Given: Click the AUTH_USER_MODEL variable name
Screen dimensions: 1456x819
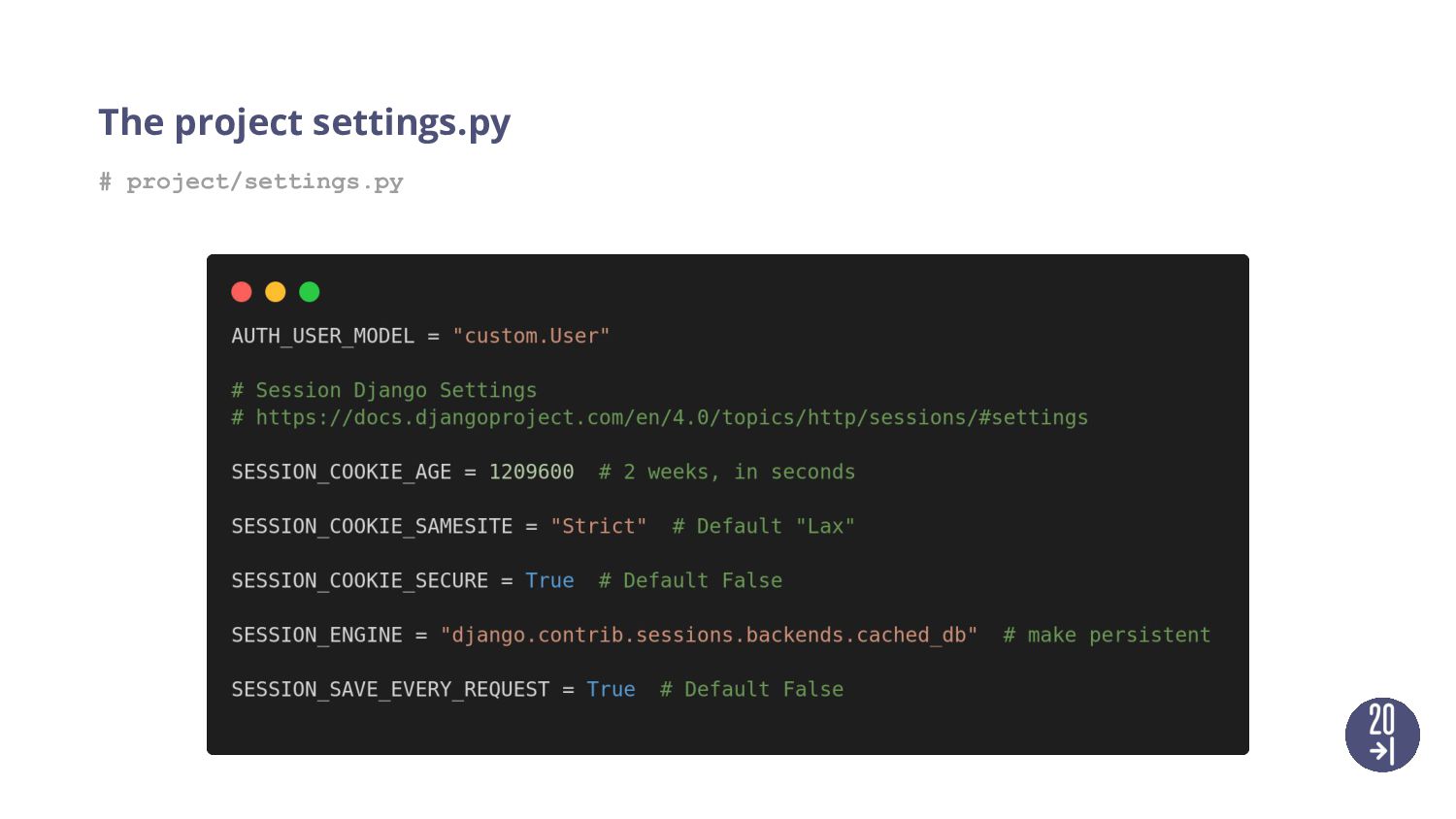Looking at the screenshot, I should pyautogui.click(x=322, y=336).
